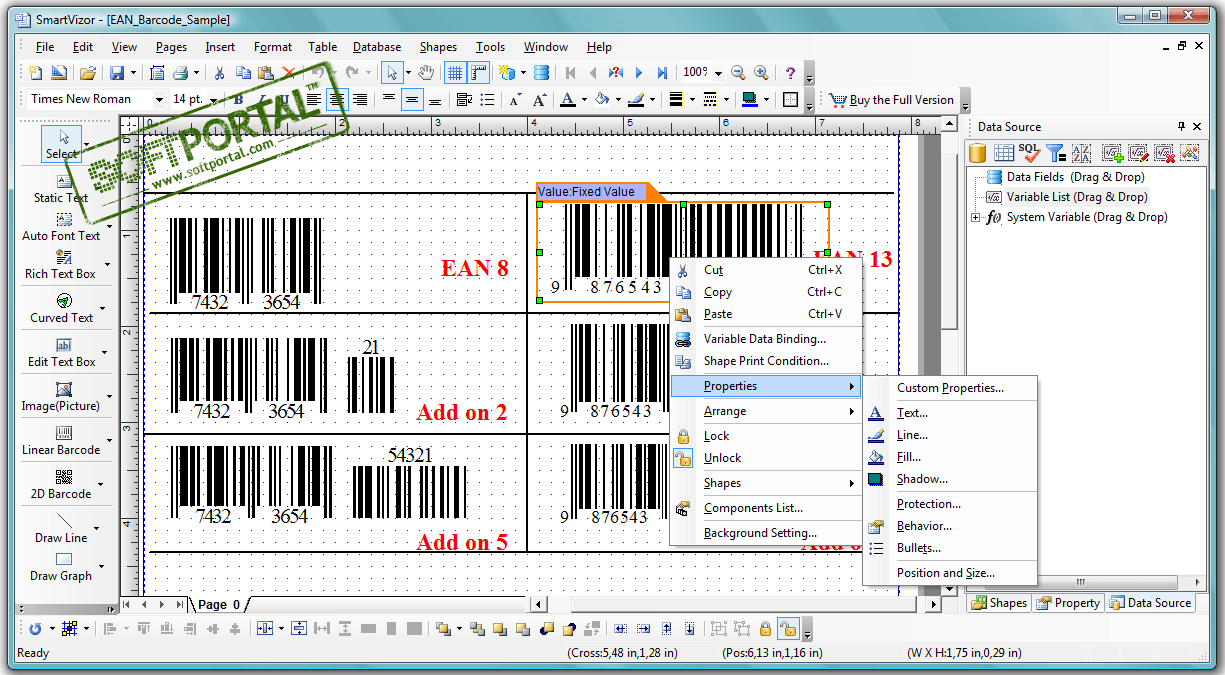Toggle right text alignment

click(x=360, y=99)
